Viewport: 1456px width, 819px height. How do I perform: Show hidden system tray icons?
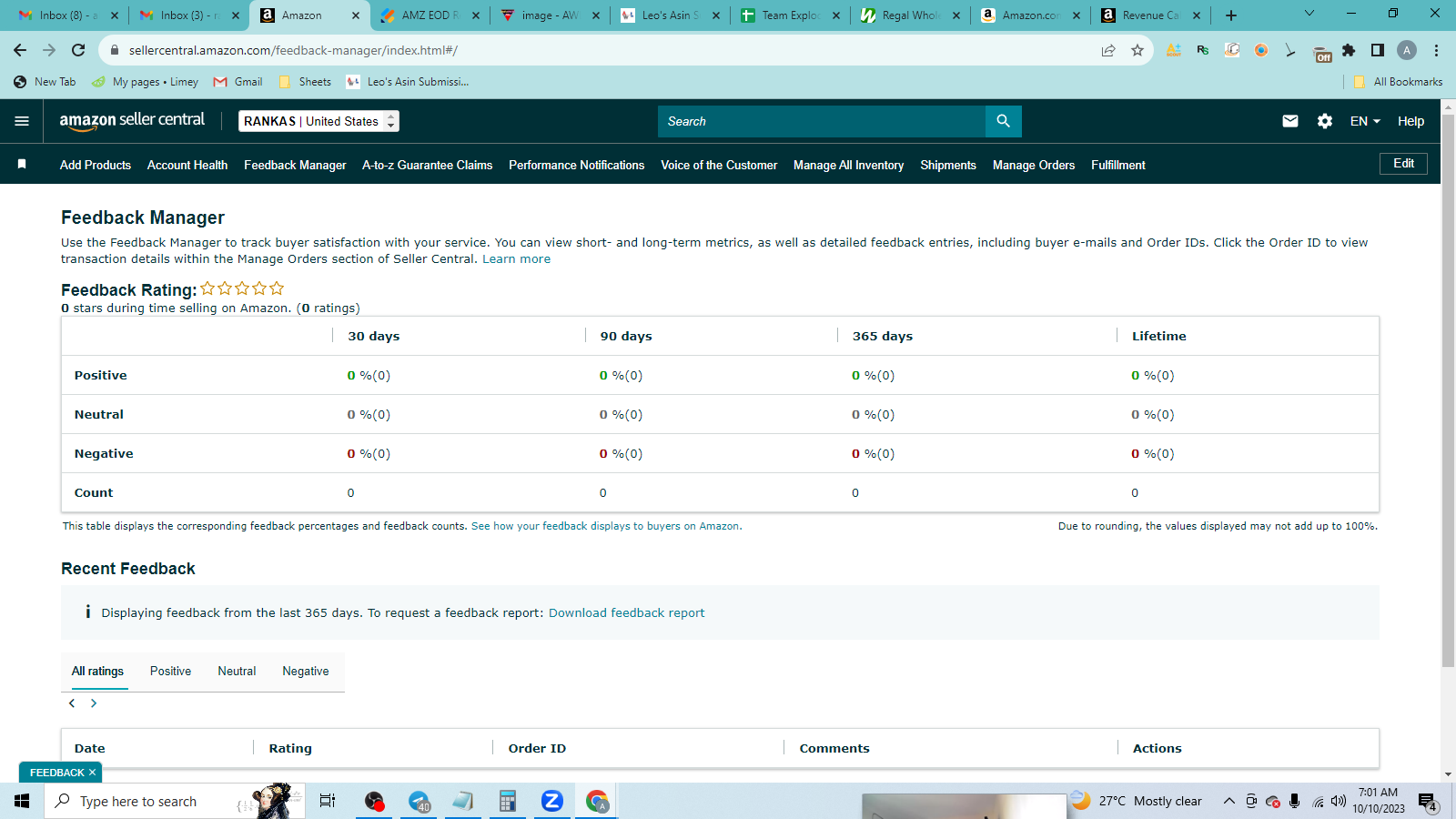(x=1228, y=801)
